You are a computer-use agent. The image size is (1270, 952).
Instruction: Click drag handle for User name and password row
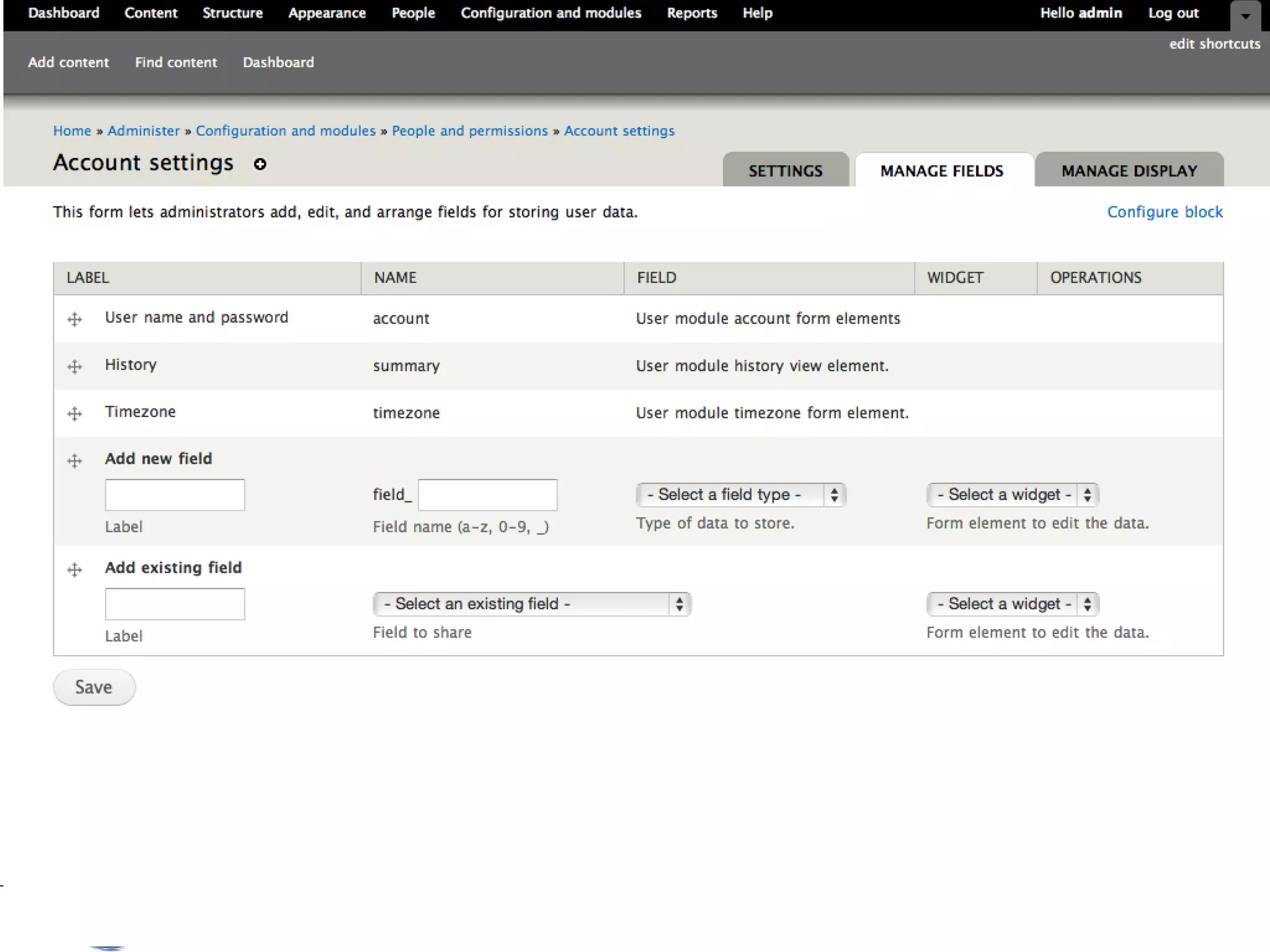[74, 319]
